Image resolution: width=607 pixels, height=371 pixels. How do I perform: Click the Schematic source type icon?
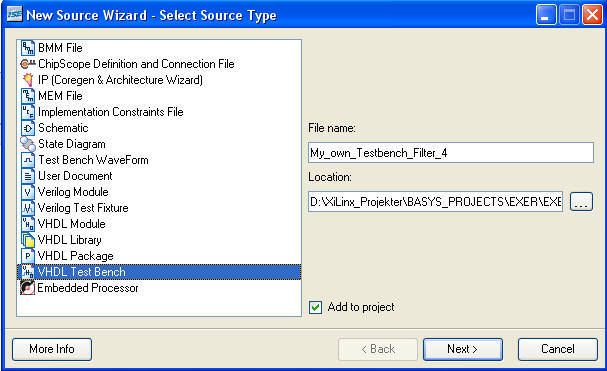(28, 128)
